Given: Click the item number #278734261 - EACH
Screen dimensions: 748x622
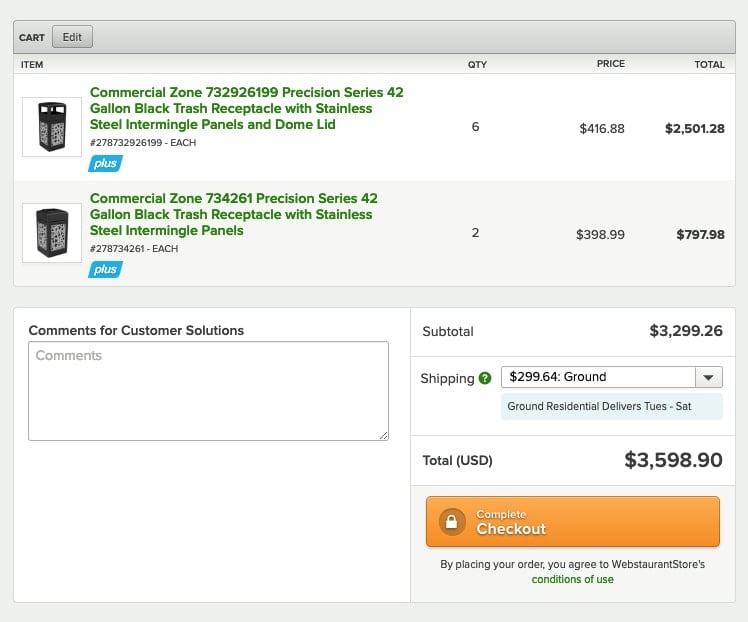Looking at the screenshot, I should point(134,249).
